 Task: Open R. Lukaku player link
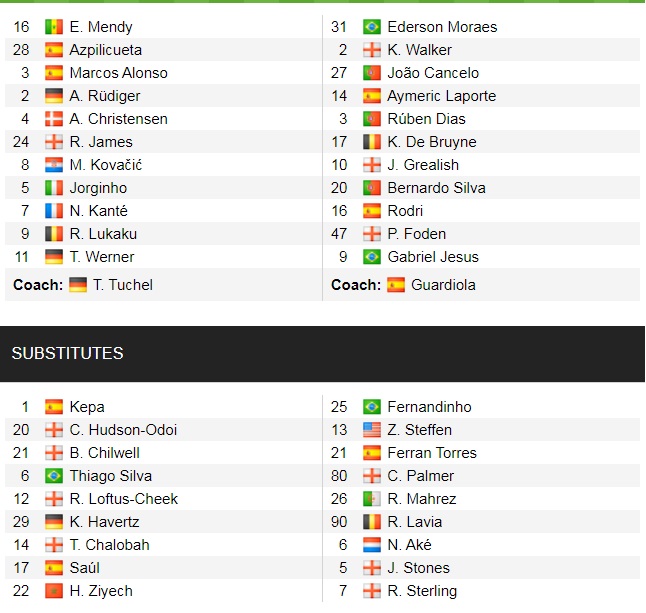point(103,234)
